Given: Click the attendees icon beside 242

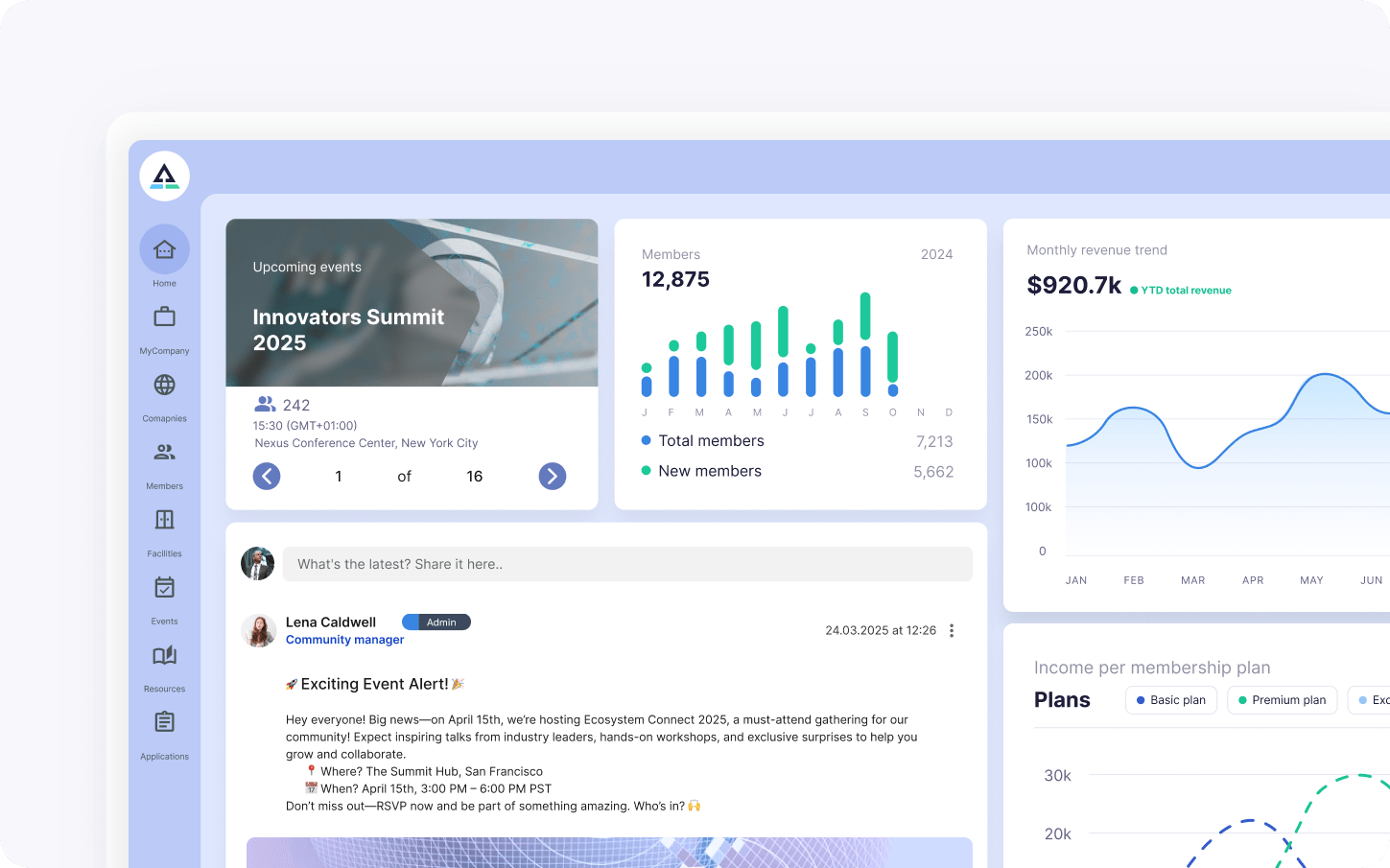Looking at the screenshot, I should pyautogui.click(x=265, y=404).
